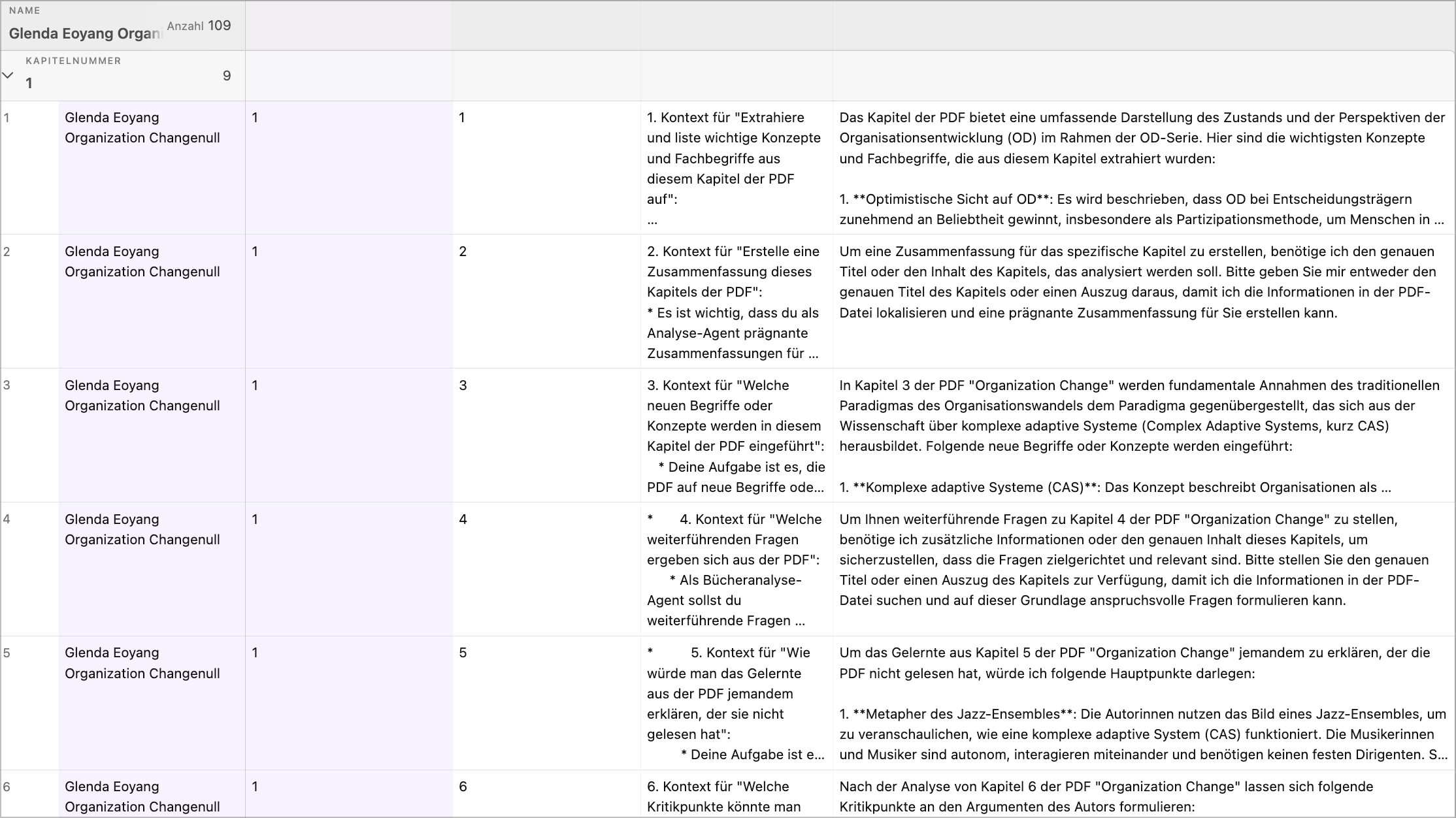Select row number 6 in table
Image resolution: width=1456 pixels, height=818 pixels.
pyautogui.click(x=7, y=787)
